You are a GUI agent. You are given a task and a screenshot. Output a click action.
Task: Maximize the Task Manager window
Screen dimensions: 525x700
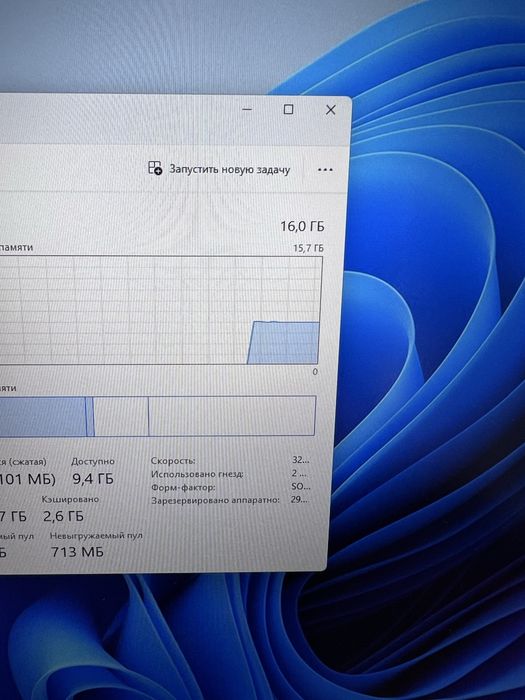click(x=288, y=109)
